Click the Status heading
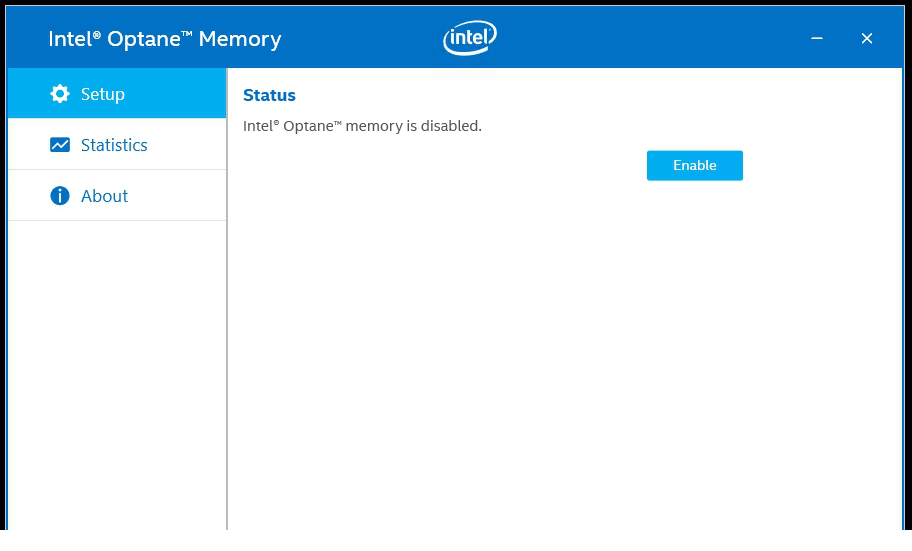The width and height of the screenshot is (912, 551). [270, 96]
